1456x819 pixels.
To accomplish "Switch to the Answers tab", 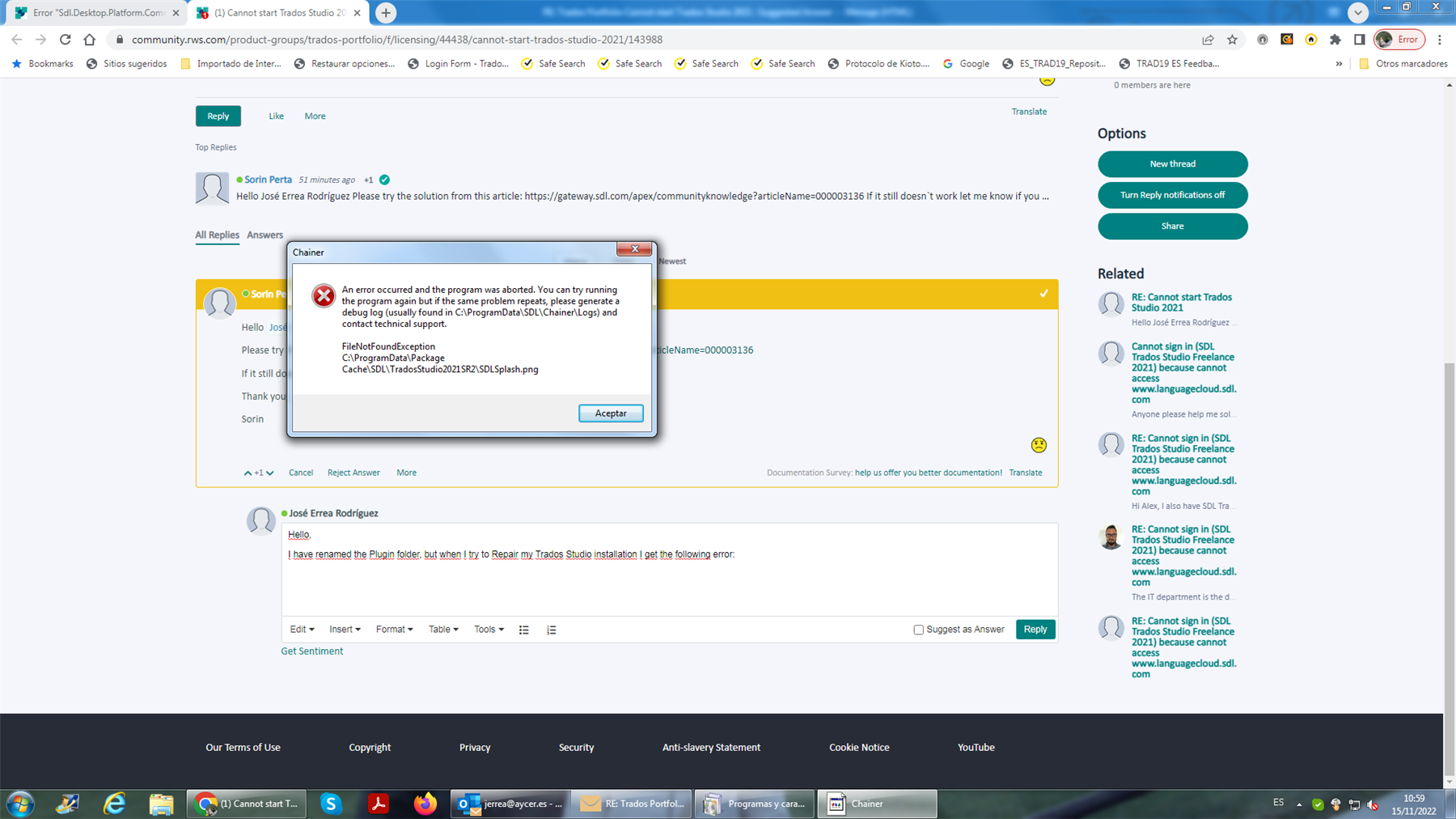I will tap(265, 235).
